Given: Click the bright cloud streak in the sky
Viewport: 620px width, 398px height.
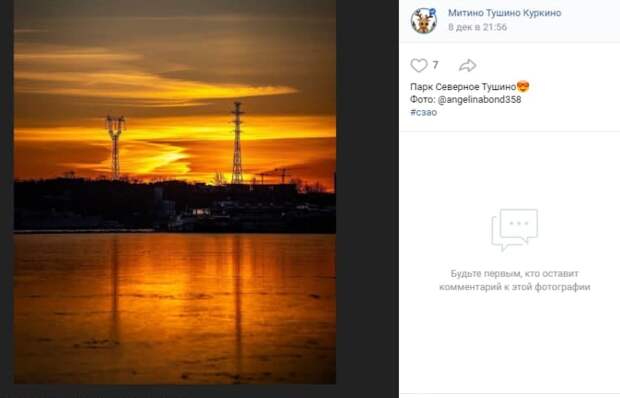Looking at the screenshot, I should 158,87.
